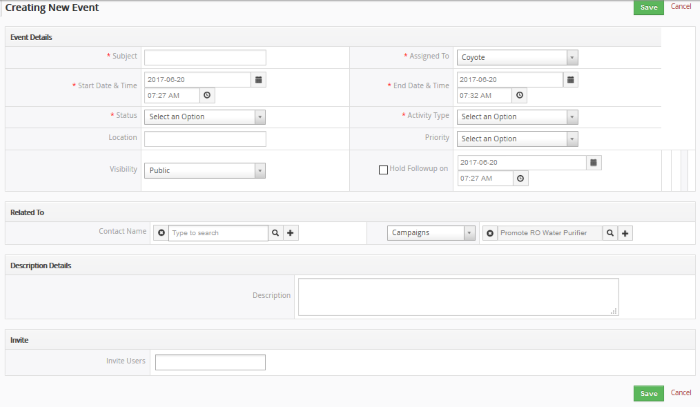
Task: Click the Start Time field 07:27 AM
Action: click(172, 96)
